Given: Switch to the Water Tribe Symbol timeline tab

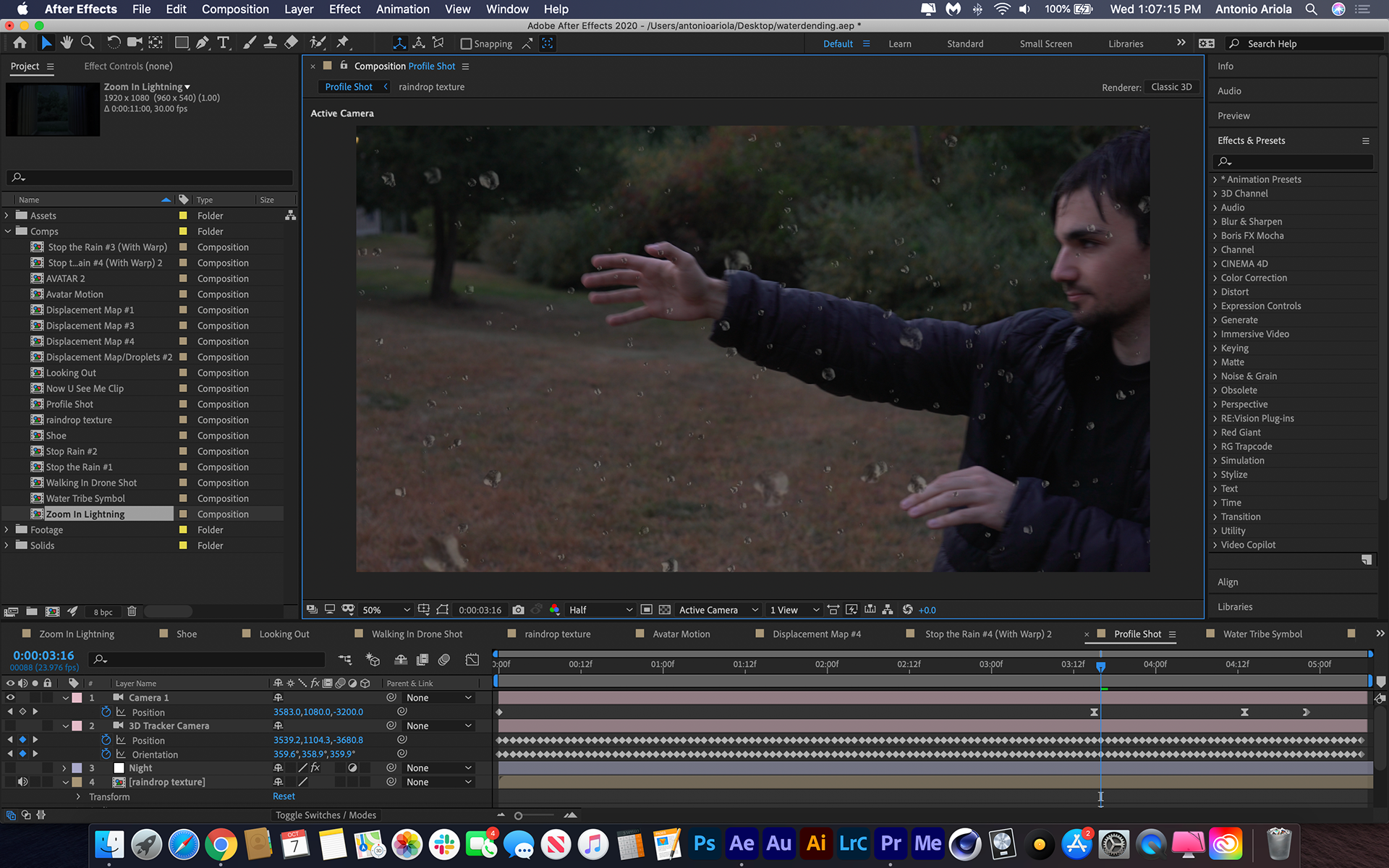Looking at the screenshot, I should point(1262,634).
